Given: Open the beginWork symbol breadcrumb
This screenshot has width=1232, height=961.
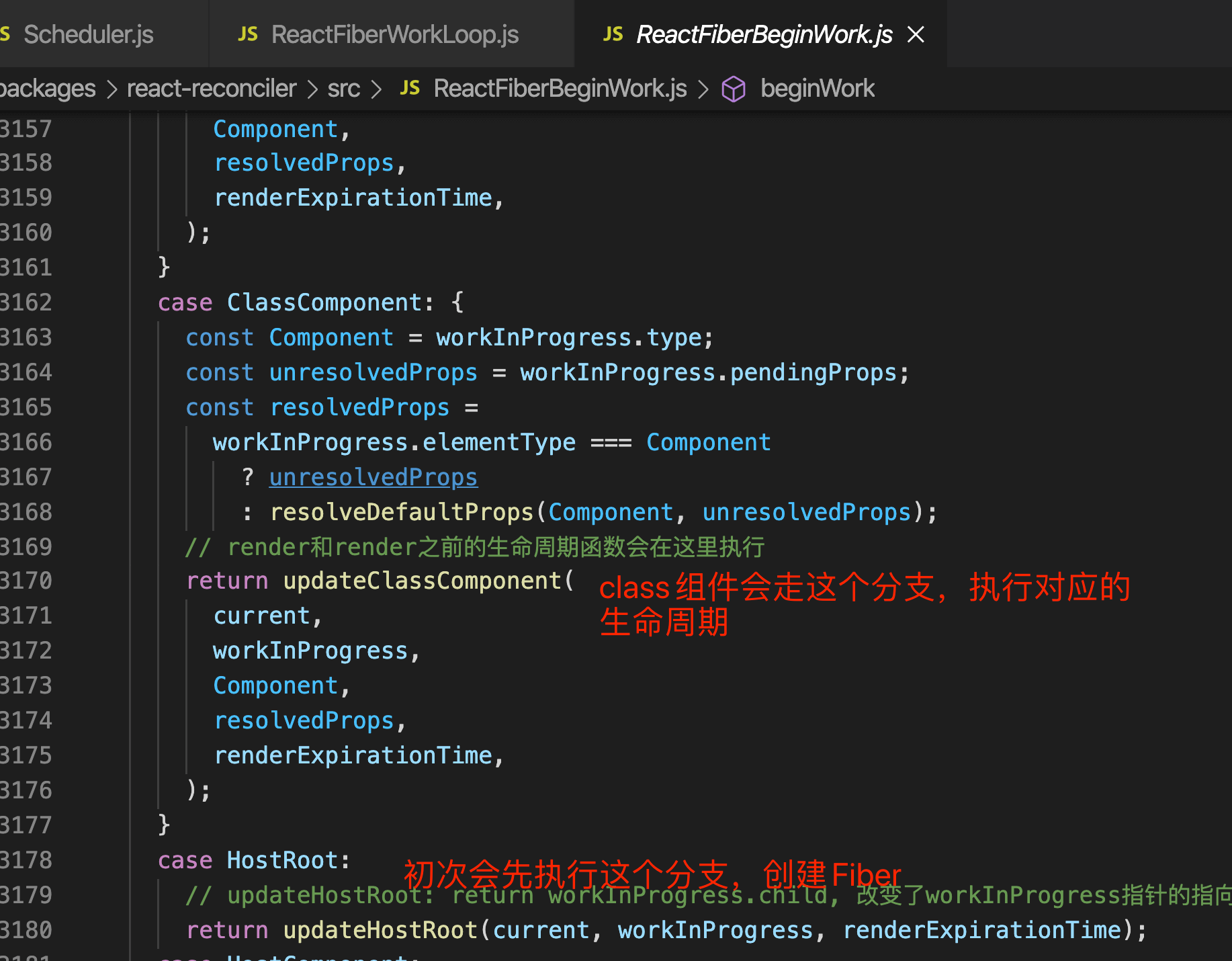Looking at the screenshot, I should click(818, 88).
